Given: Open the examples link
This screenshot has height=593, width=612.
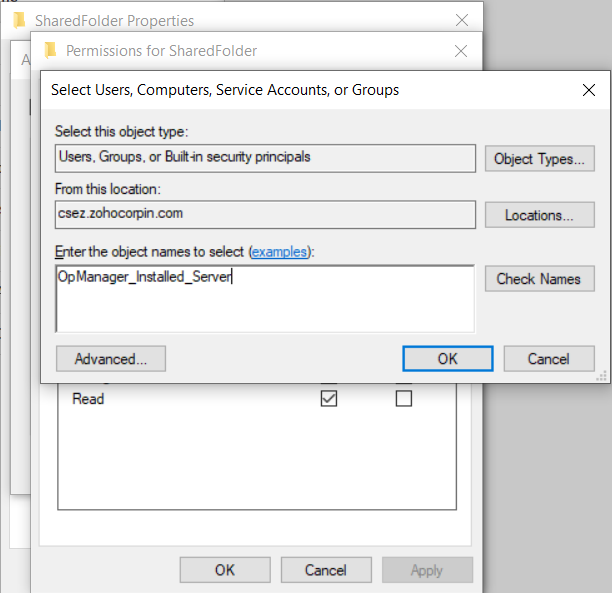Looking at the screenshot, I should pos(279,252).
